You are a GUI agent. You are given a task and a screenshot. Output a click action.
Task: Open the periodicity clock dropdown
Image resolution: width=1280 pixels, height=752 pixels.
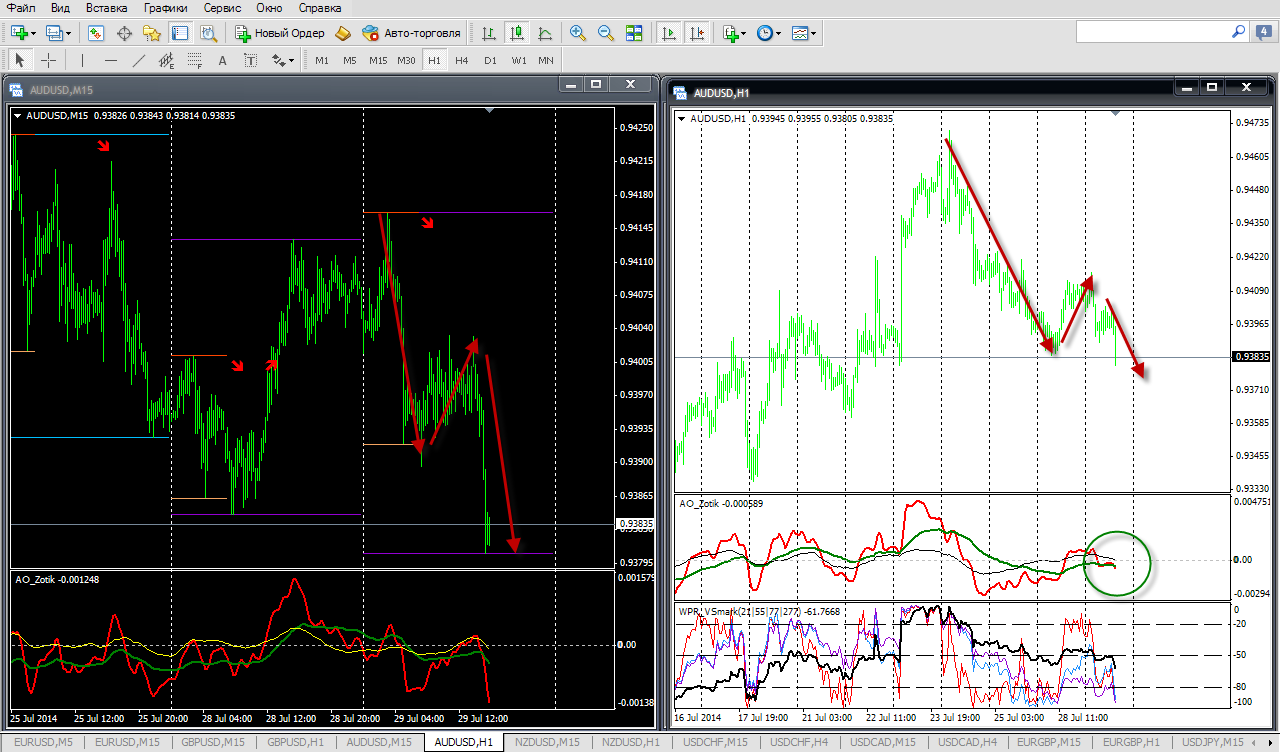768,33
